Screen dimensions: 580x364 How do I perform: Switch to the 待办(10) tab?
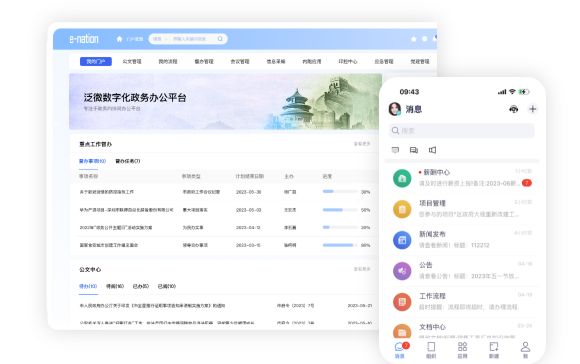point(88,286)
